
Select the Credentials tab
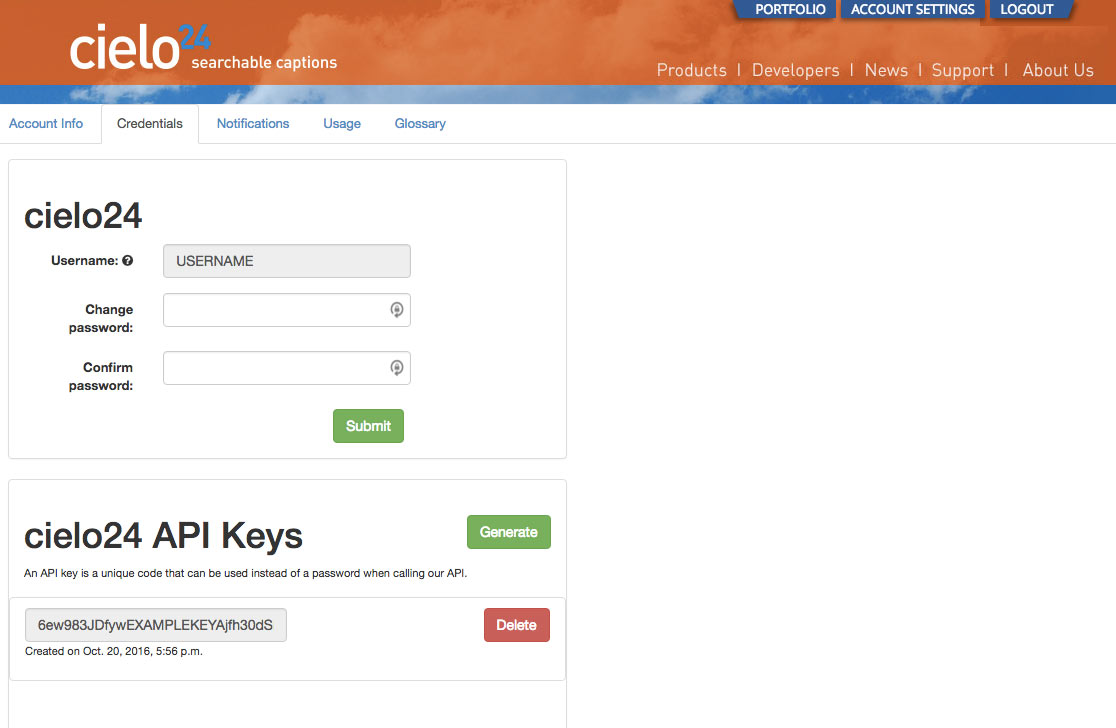coord(149,124)
